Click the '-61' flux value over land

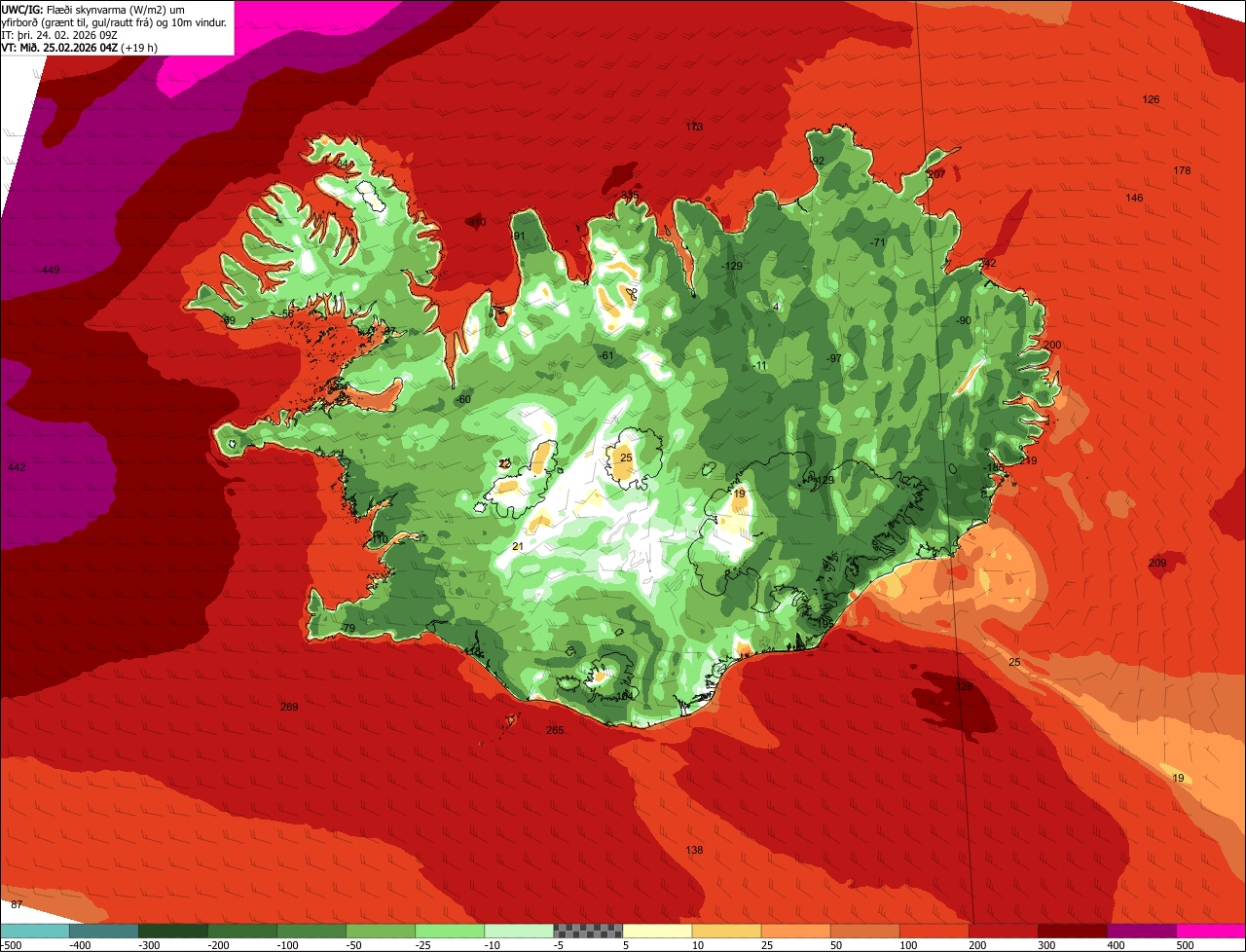pyautogui.click(x=605, y=355)
